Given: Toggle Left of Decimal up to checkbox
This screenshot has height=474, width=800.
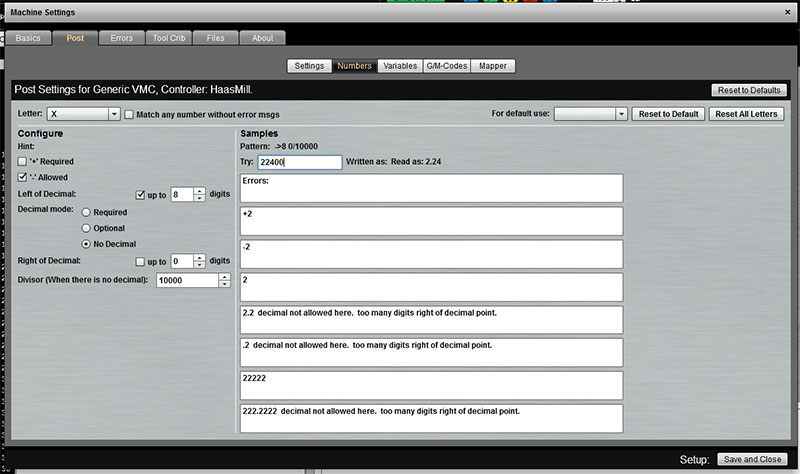Looking at the screenshot, I should pyautogui.click(x=140, y=195).
